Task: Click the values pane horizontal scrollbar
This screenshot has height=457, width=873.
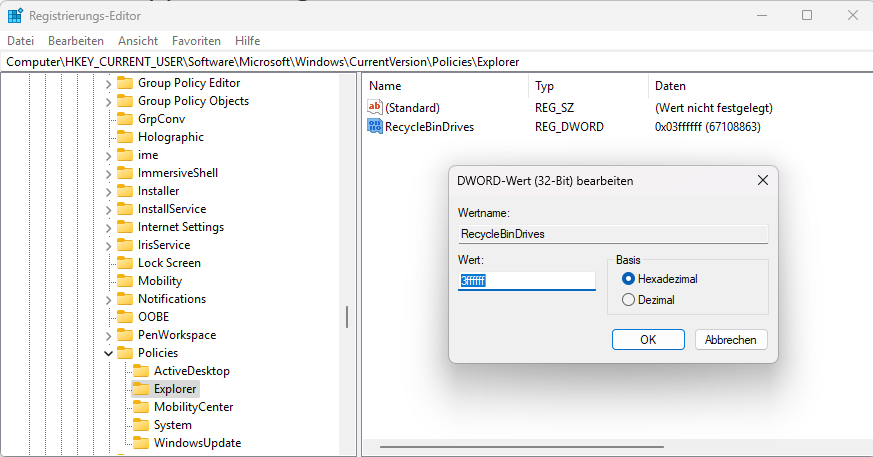Action: [x=522, y=446]
